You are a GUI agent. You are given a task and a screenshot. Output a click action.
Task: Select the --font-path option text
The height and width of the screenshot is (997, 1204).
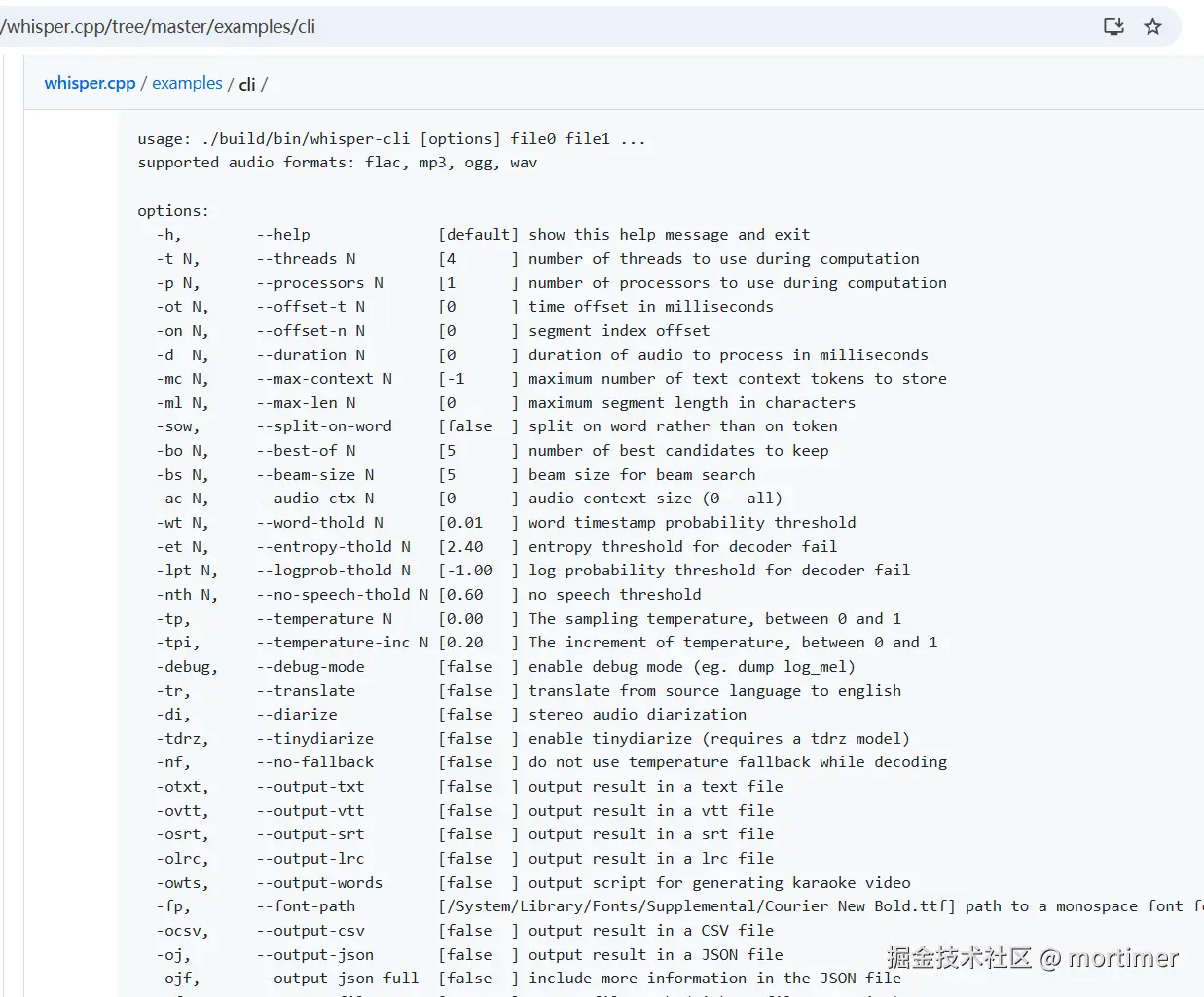pyautogui.click(x=306, y=906)
